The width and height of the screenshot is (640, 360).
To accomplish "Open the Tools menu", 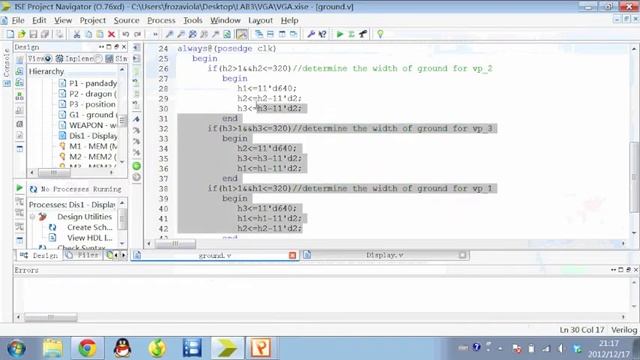I will click(193, 20).
